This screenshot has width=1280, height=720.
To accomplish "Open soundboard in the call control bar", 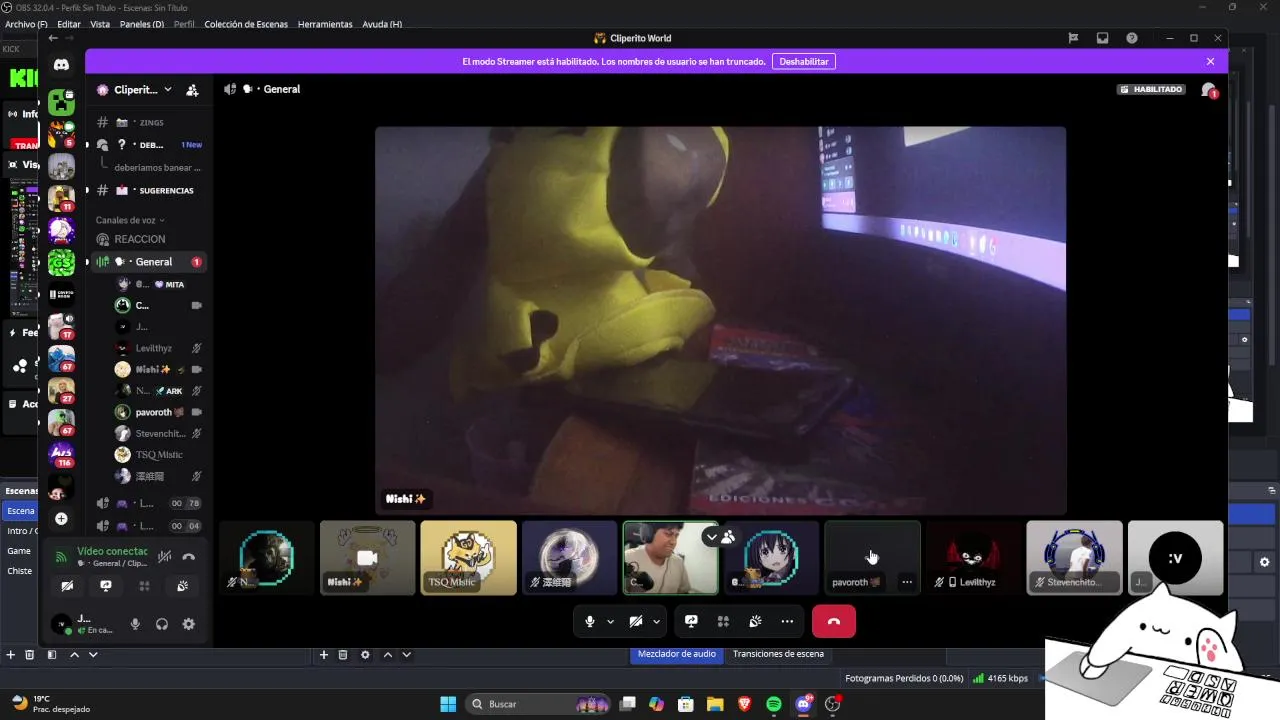I will (755, 621).
